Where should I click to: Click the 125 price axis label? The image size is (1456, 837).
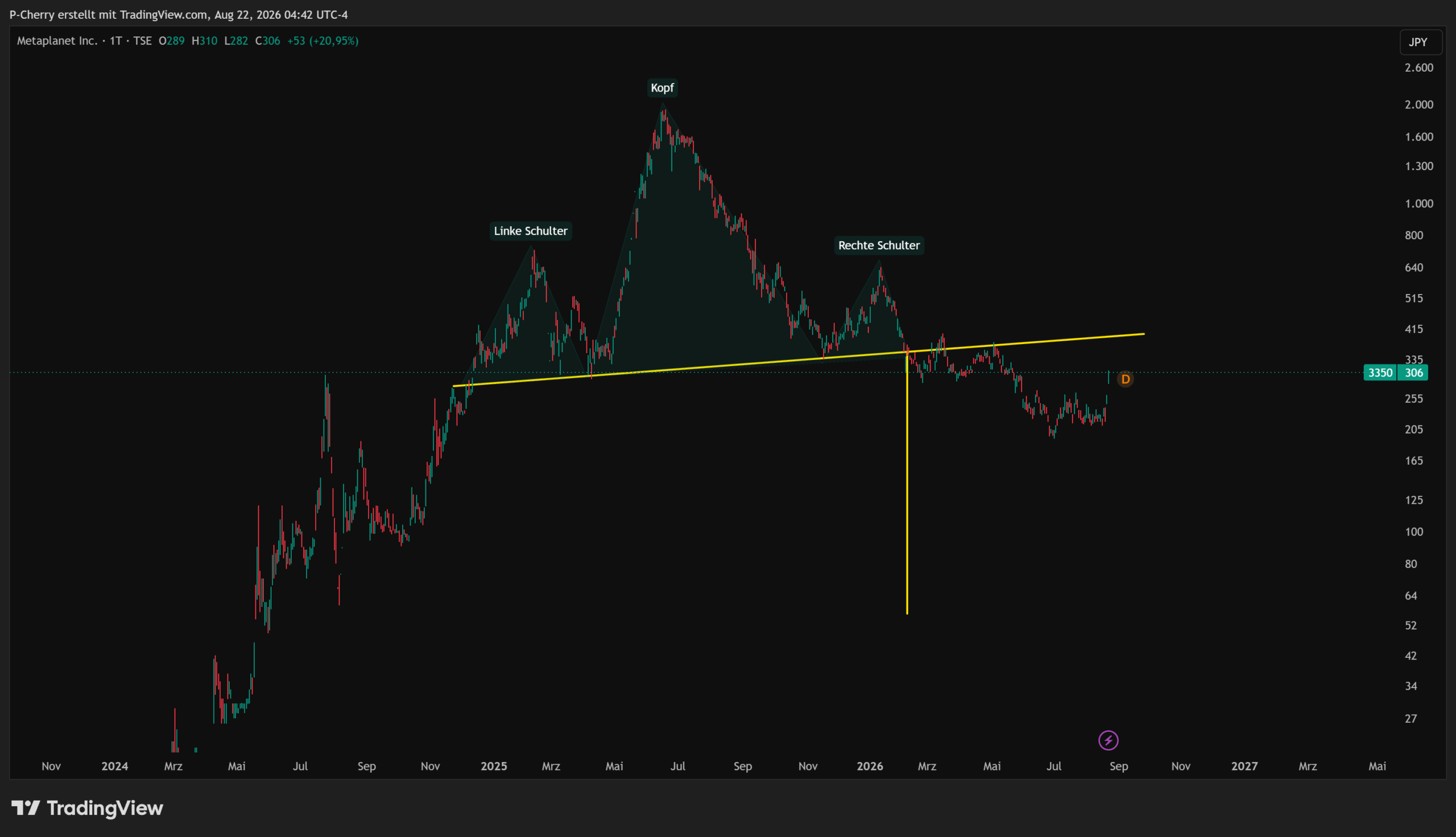pos(1413,500)
